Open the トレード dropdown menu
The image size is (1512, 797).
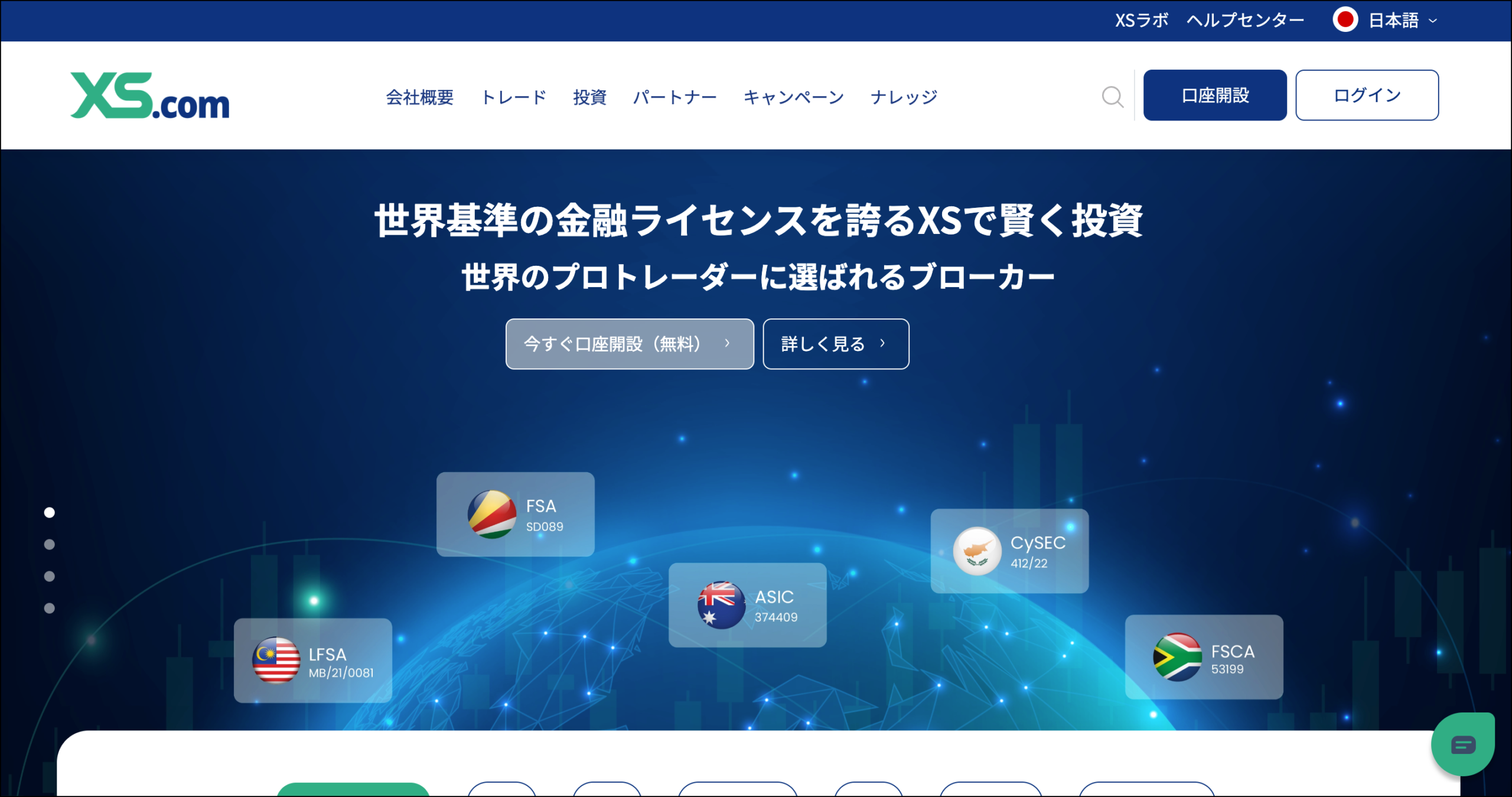514,97
